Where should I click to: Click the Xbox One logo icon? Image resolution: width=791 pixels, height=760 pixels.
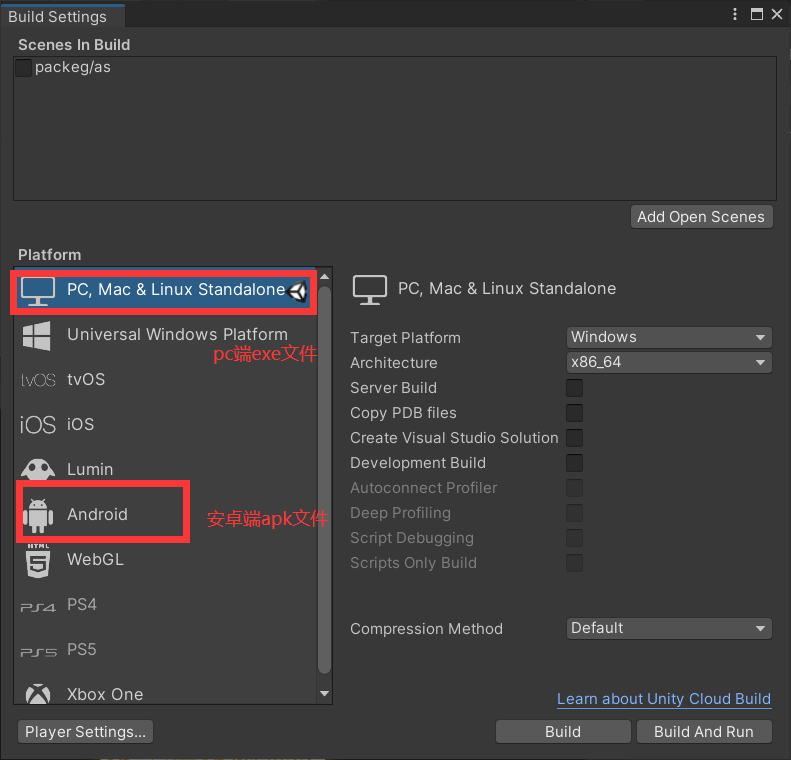[x=38, y=694]
